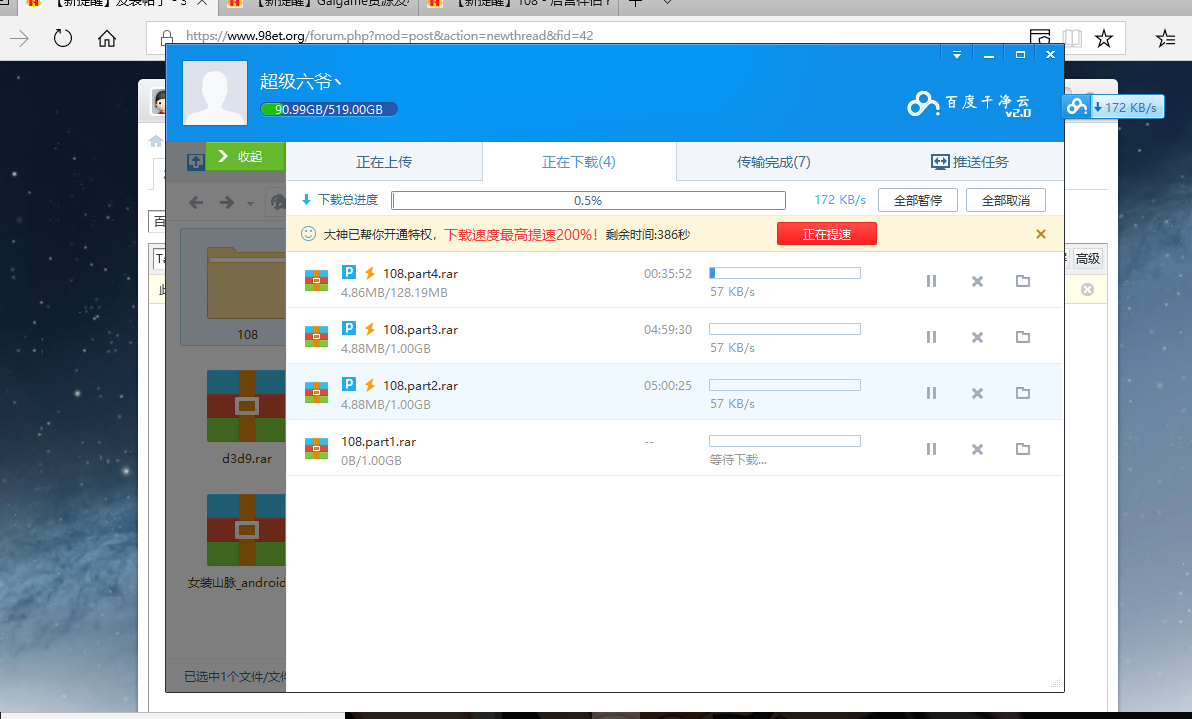Click the smiley icon in the speed-up banner
The image size is (1192, 719).
pos(308,234)
